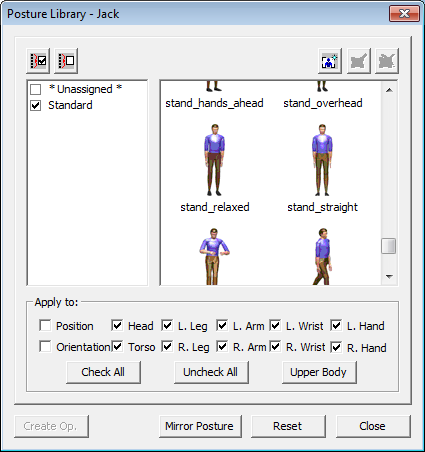Uncheck the L. Leg checkbox
The image size is (425, 452).
(x=167, y=325)
